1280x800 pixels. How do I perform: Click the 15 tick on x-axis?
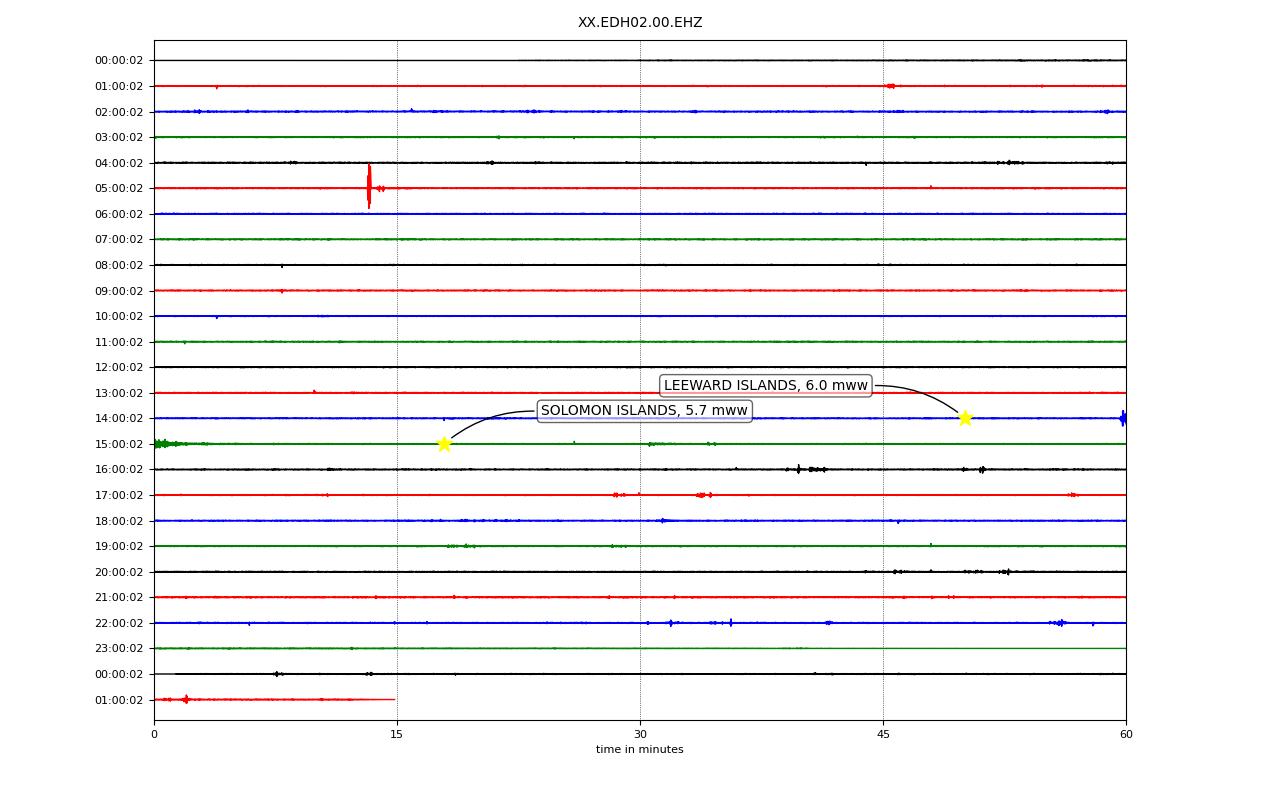click(397, 735)
